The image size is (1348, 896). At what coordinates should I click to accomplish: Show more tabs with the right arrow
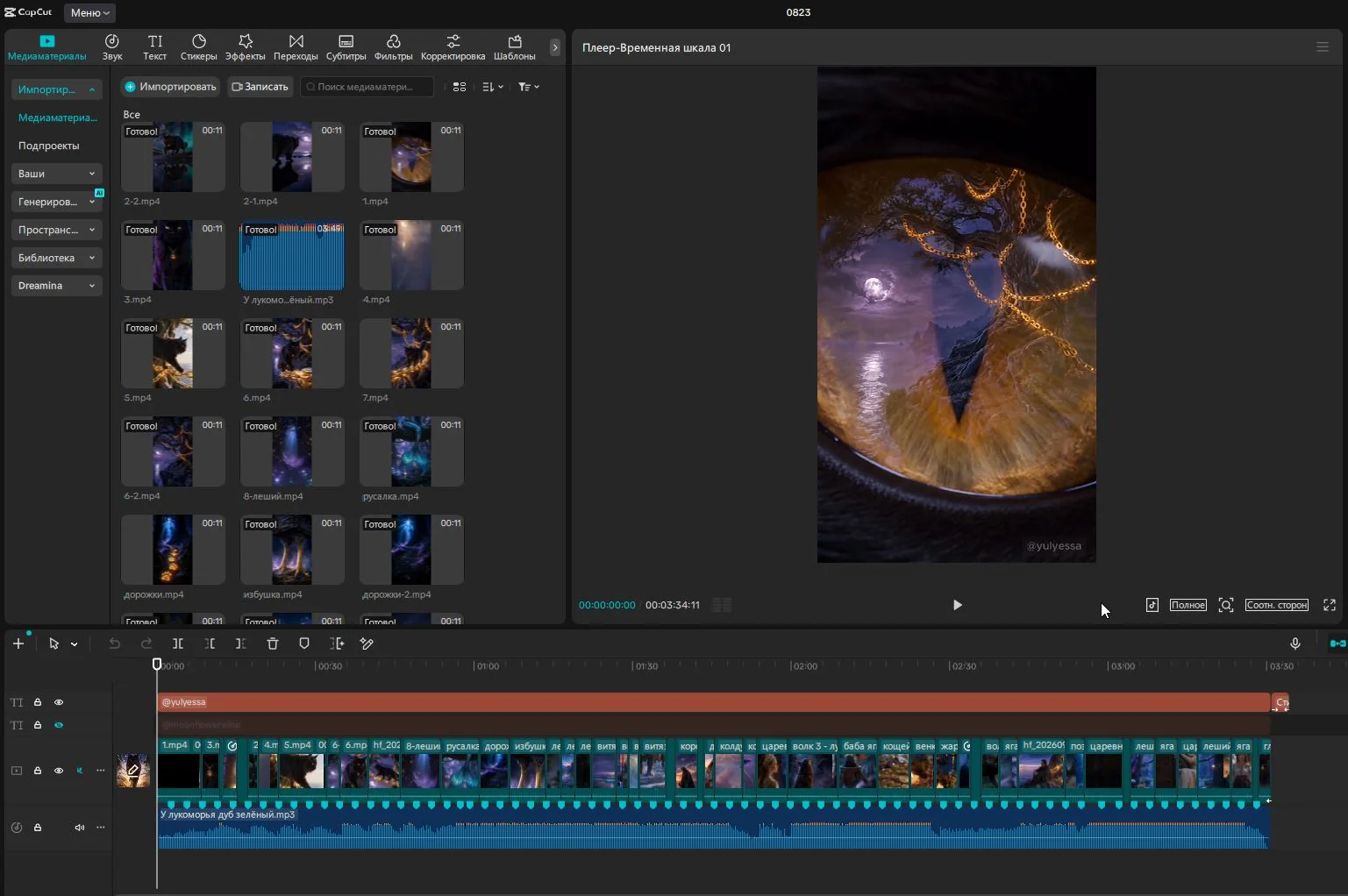point(554,47)
